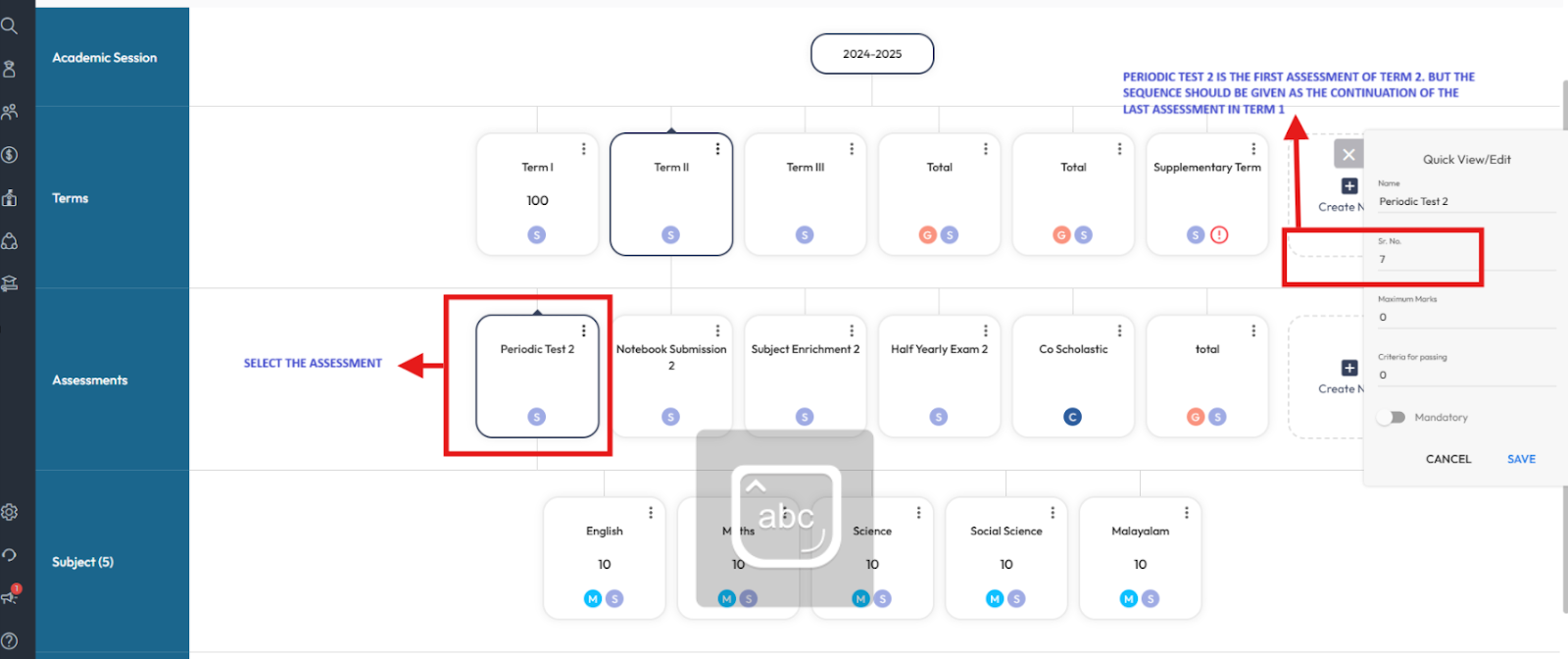Screen dimensions: 1568x659
Task: Open the dollar fees icon in sidebar
Action: point(10,155)
